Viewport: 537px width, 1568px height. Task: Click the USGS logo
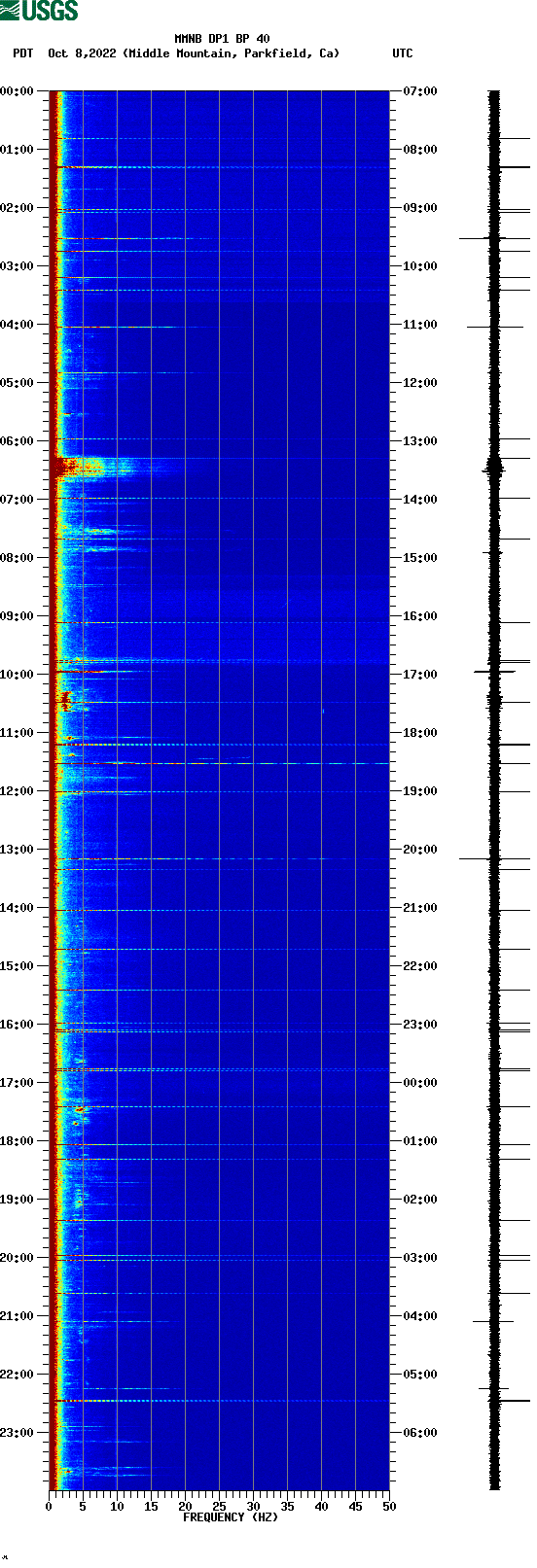[x=39, y=11]
